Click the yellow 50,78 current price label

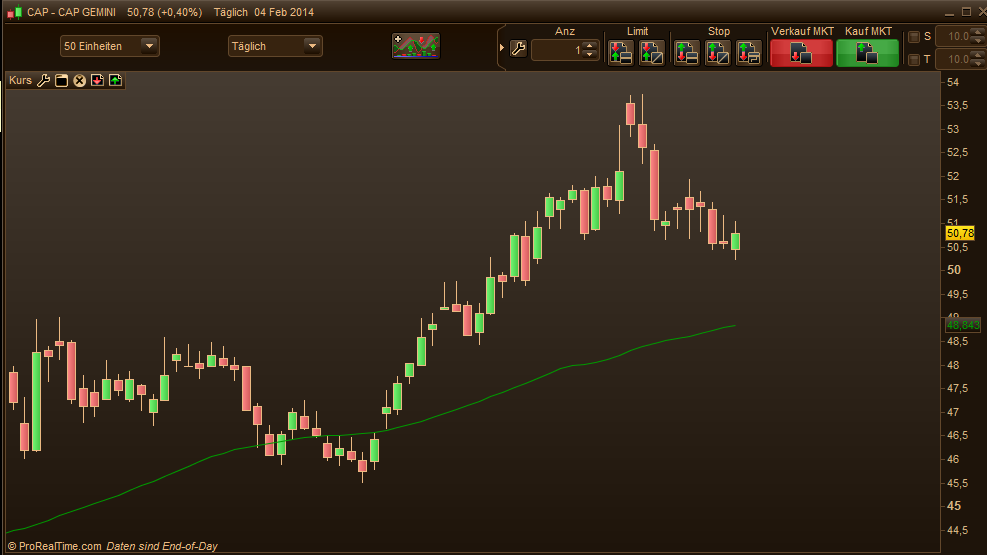tap(960, 233)
